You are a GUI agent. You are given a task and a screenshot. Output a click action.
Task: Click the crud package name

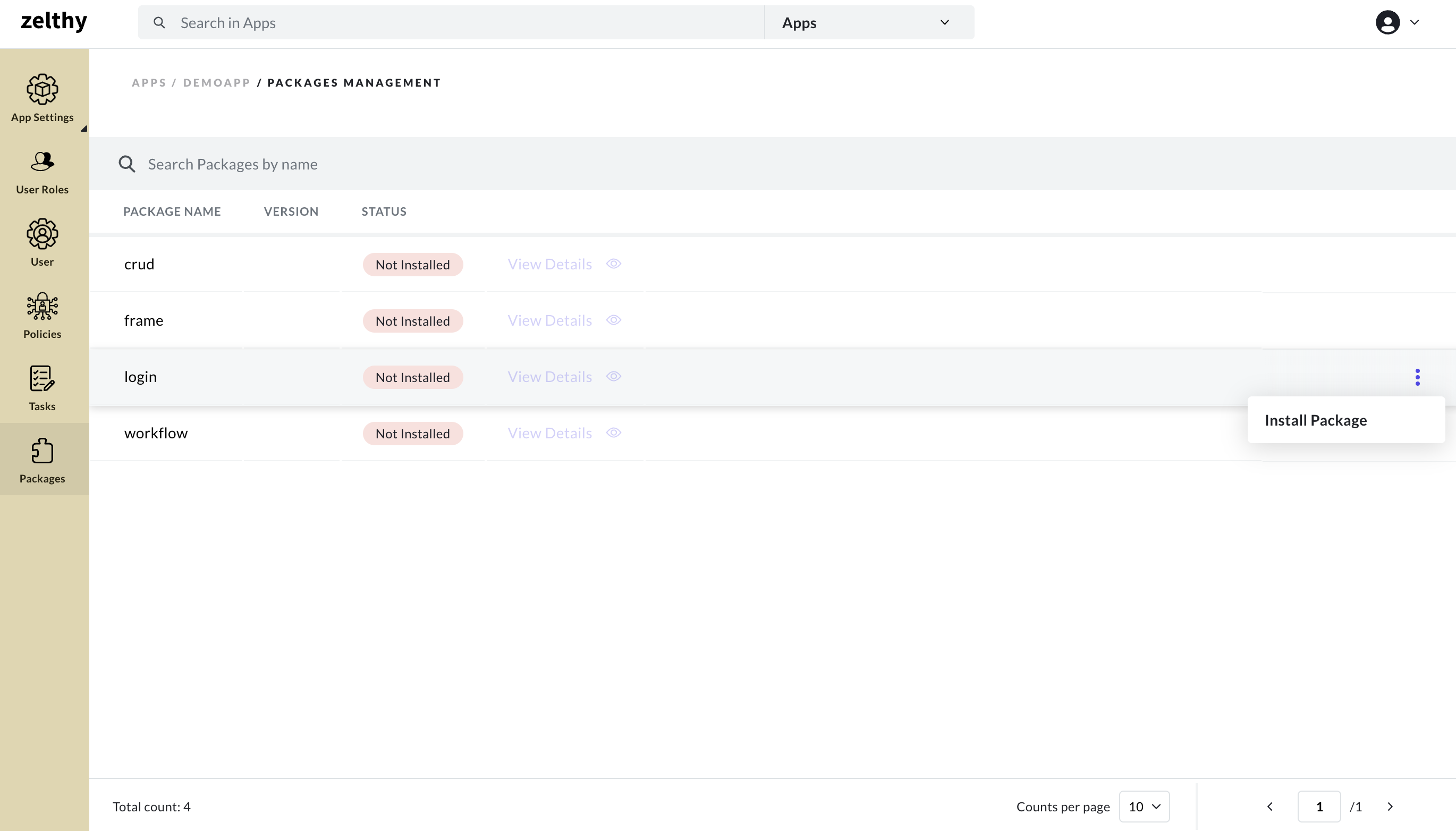[139, 264]
